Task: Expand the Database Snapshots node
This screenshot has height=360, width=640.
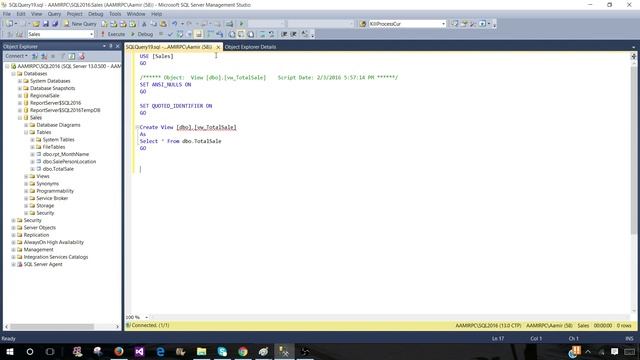Action: (x=20, y=88)
